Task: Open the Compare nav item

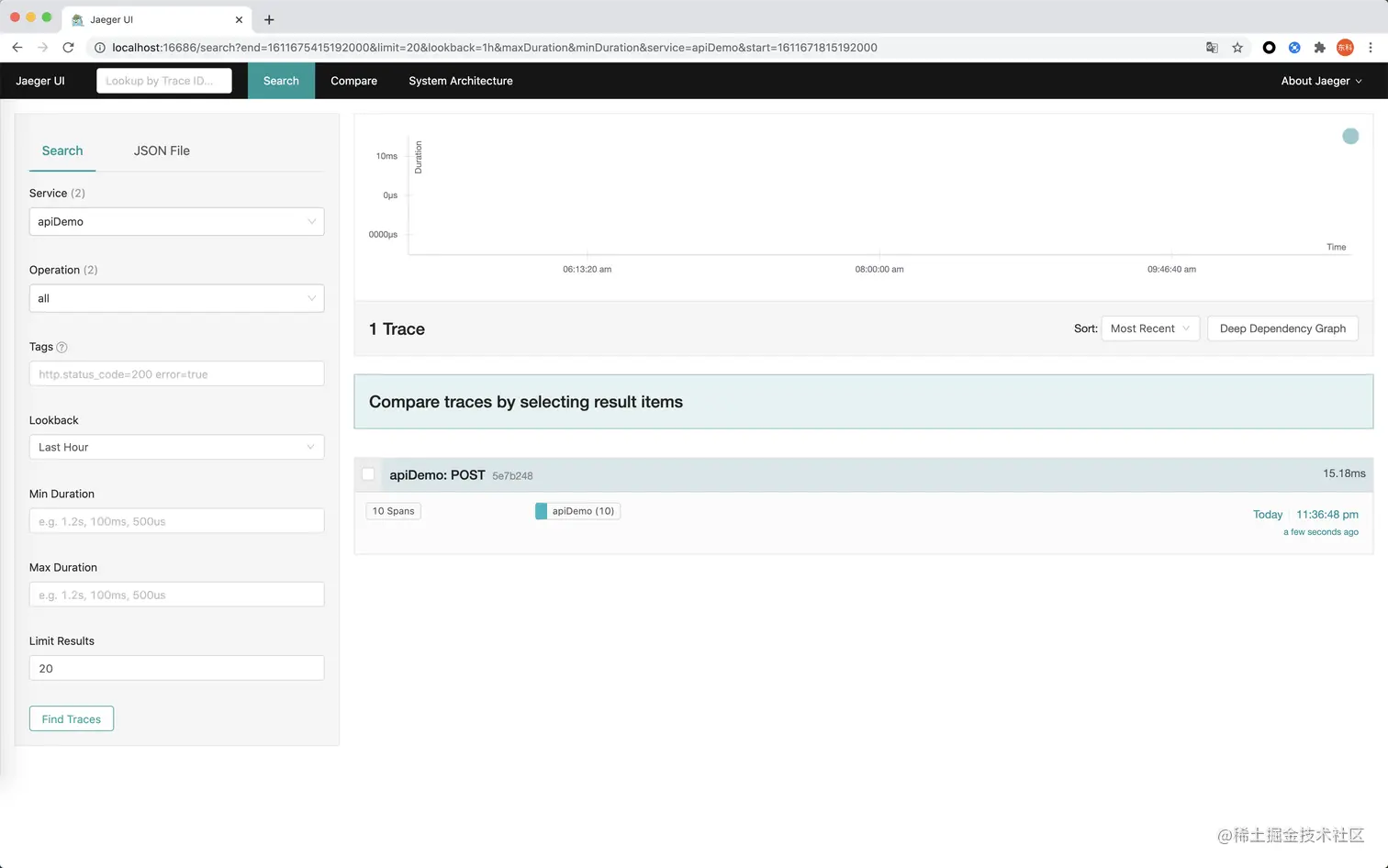Action: pyautogui.click(x=353, y=81)
